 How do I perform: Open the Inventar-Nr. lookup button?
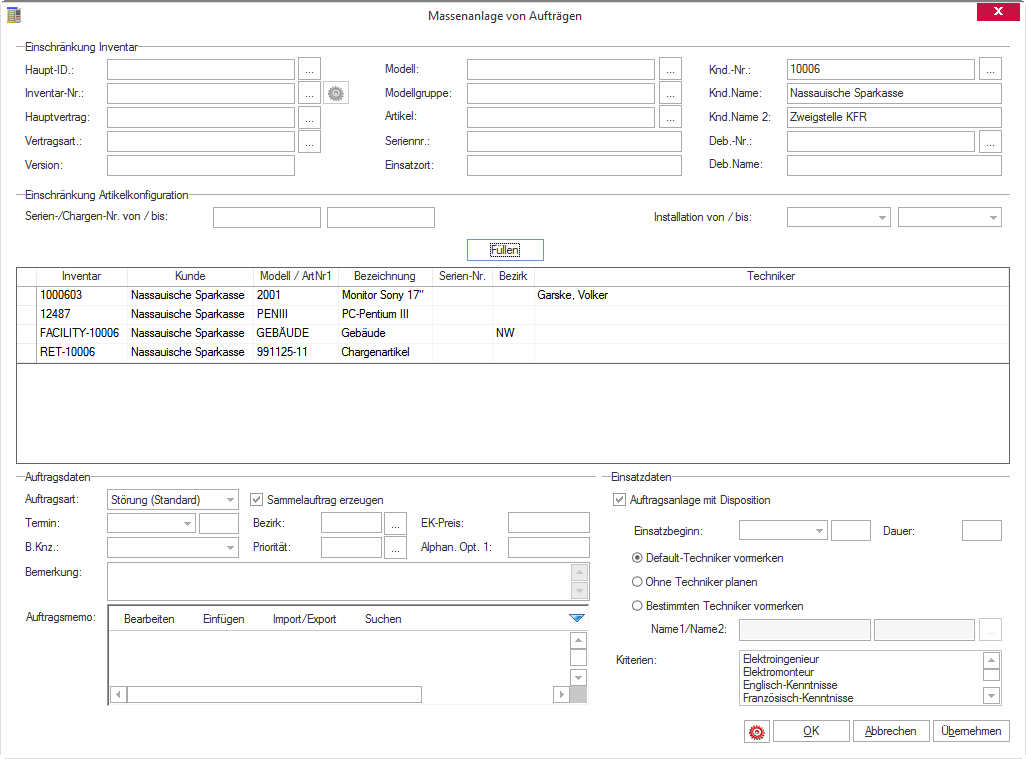310,94
